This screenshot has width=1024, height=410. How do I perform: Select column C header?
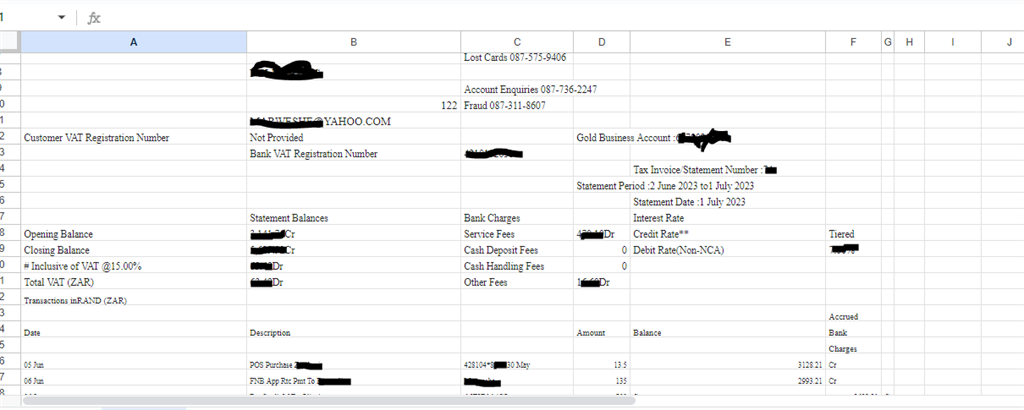point(516,41)
